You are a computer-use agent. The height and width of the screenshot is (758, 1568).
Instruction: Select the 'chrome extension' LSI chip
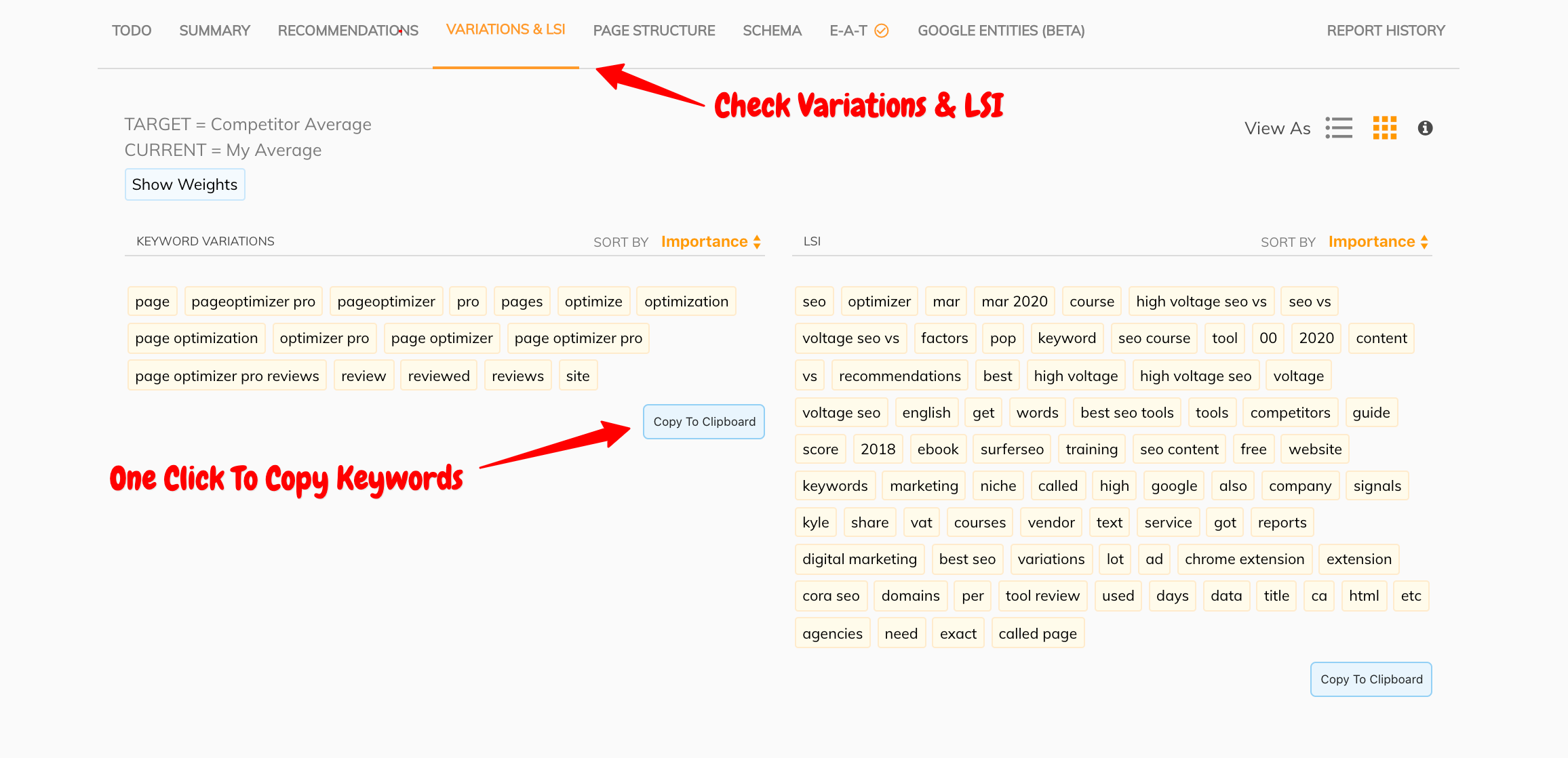coord(1244,559)
